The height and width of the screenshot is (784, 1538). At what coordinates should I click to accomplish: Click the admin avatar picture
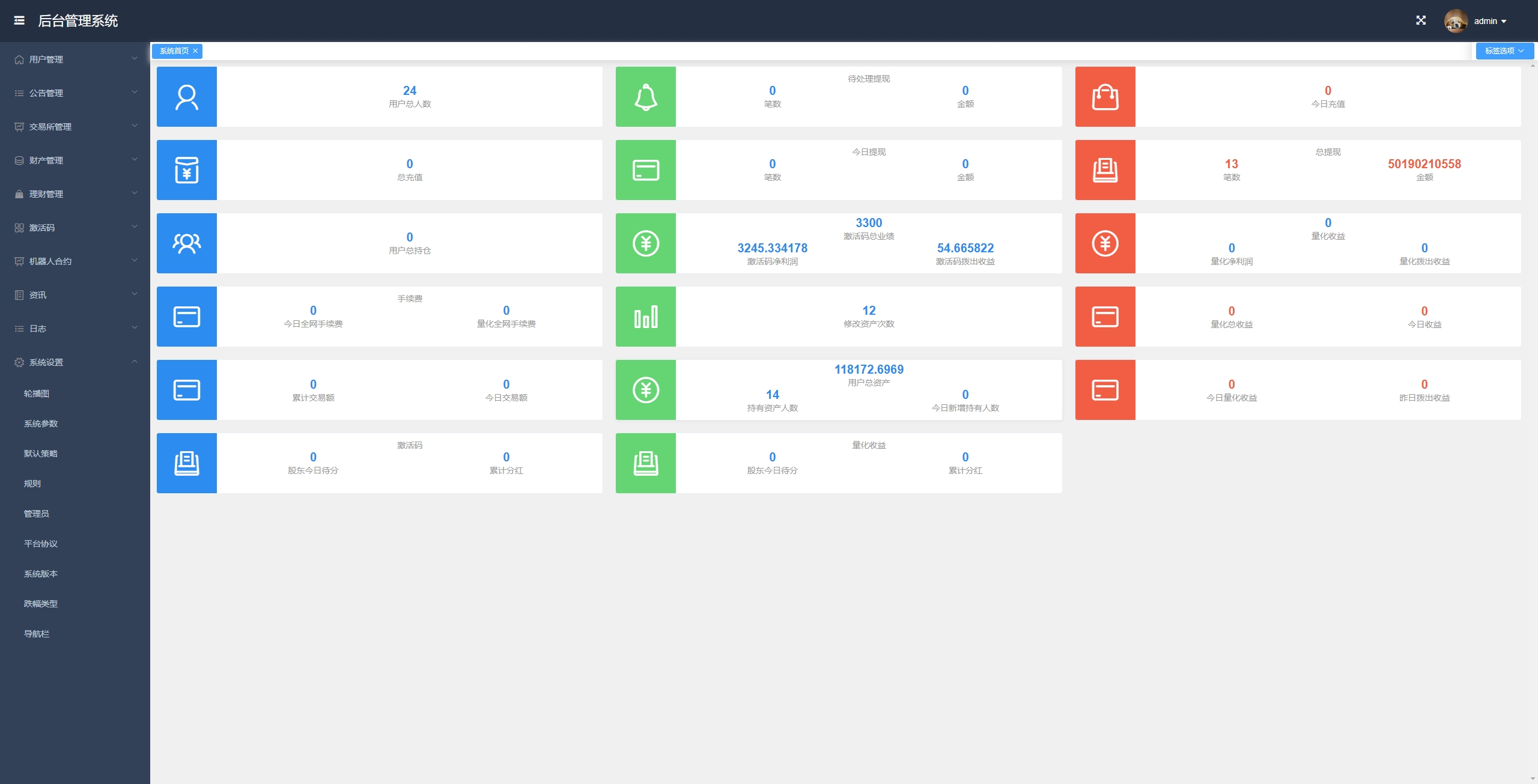pos(1456,21)
